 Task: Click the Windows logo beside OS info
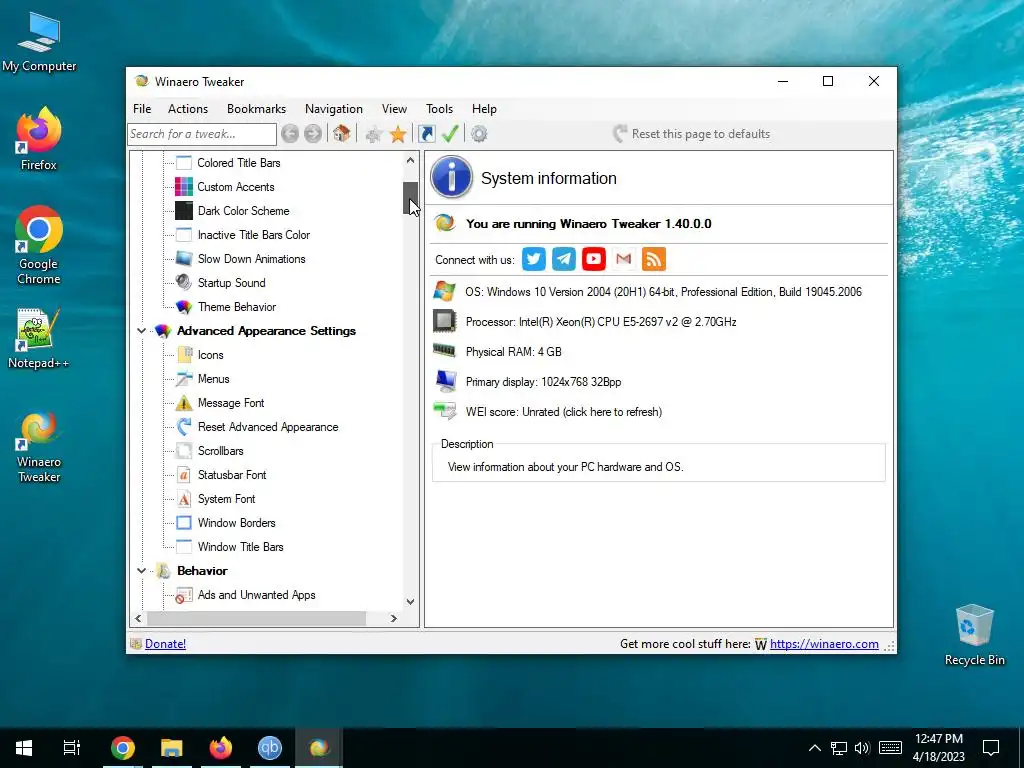444,291
